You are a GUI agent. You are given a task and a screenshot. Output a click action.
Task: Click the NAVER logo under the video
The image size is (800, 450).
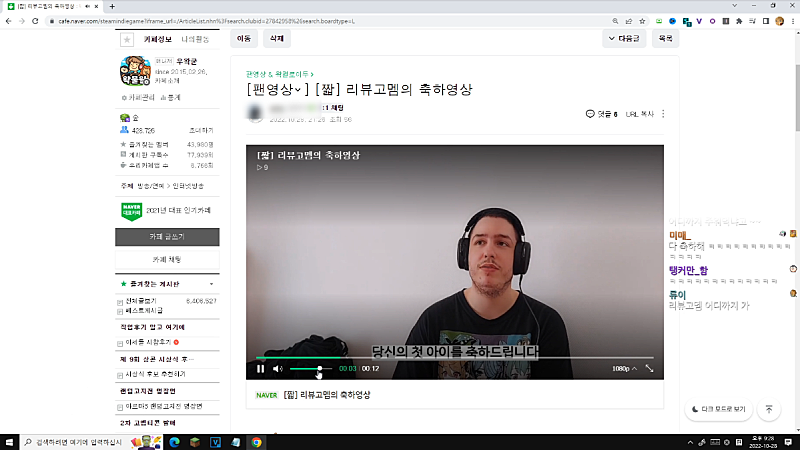[x=266, y=395]
